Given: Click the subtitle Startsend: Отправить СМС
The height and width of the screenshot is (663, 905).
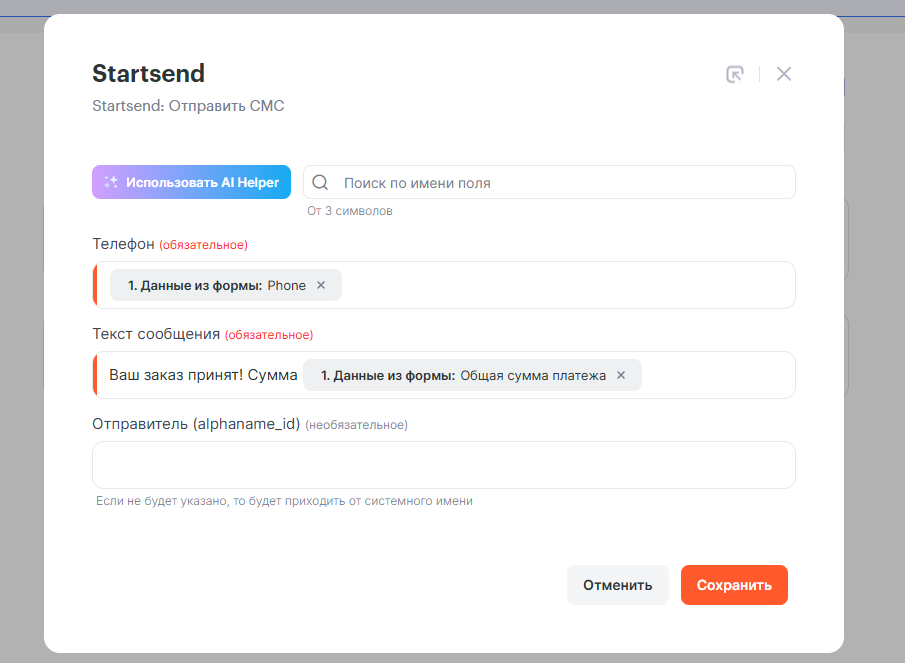Looking at the screenshot, I should 188,105.
